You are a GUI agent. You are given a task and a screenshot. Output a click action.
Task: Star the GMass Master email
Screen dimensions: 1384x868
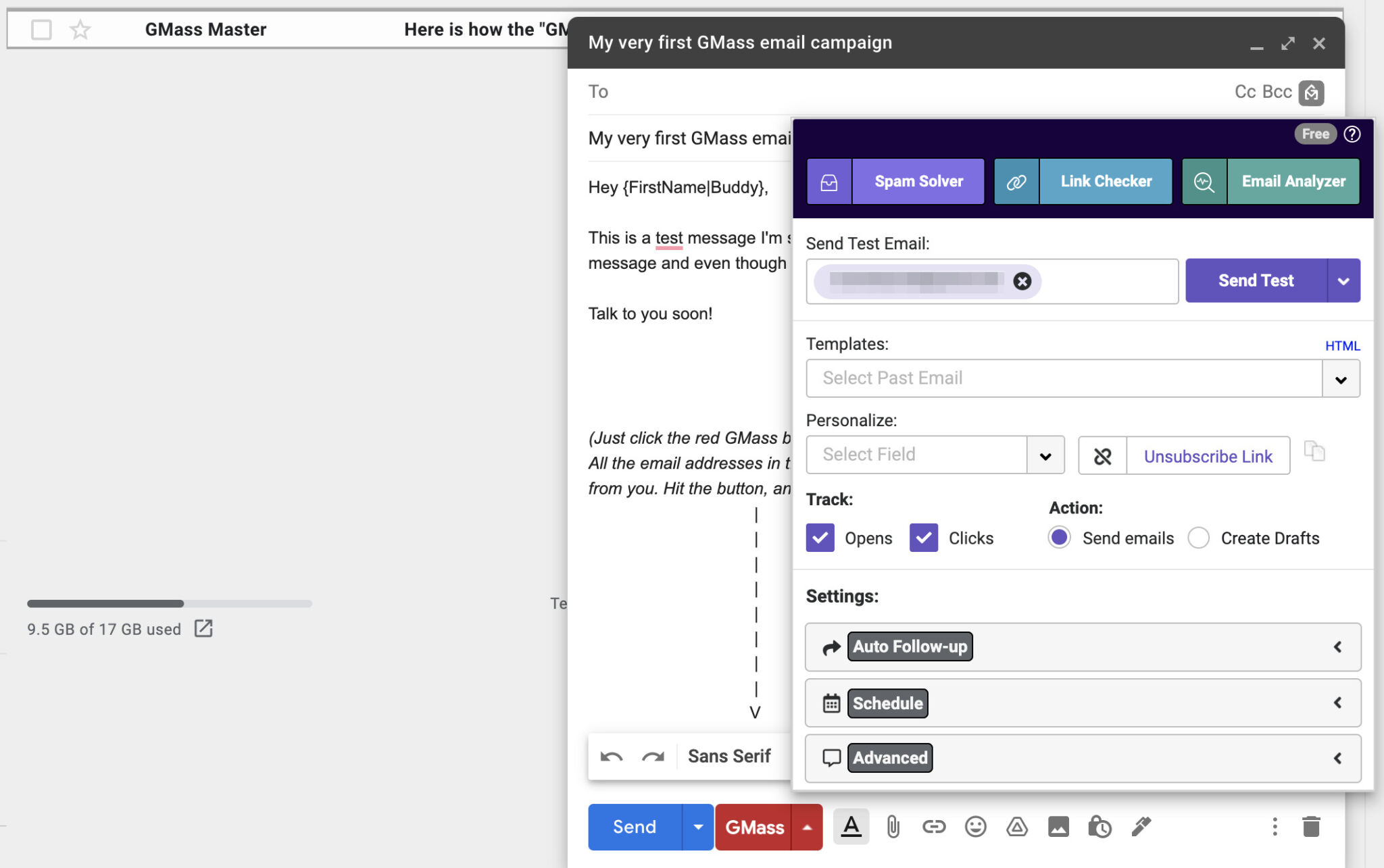point(80,29)
